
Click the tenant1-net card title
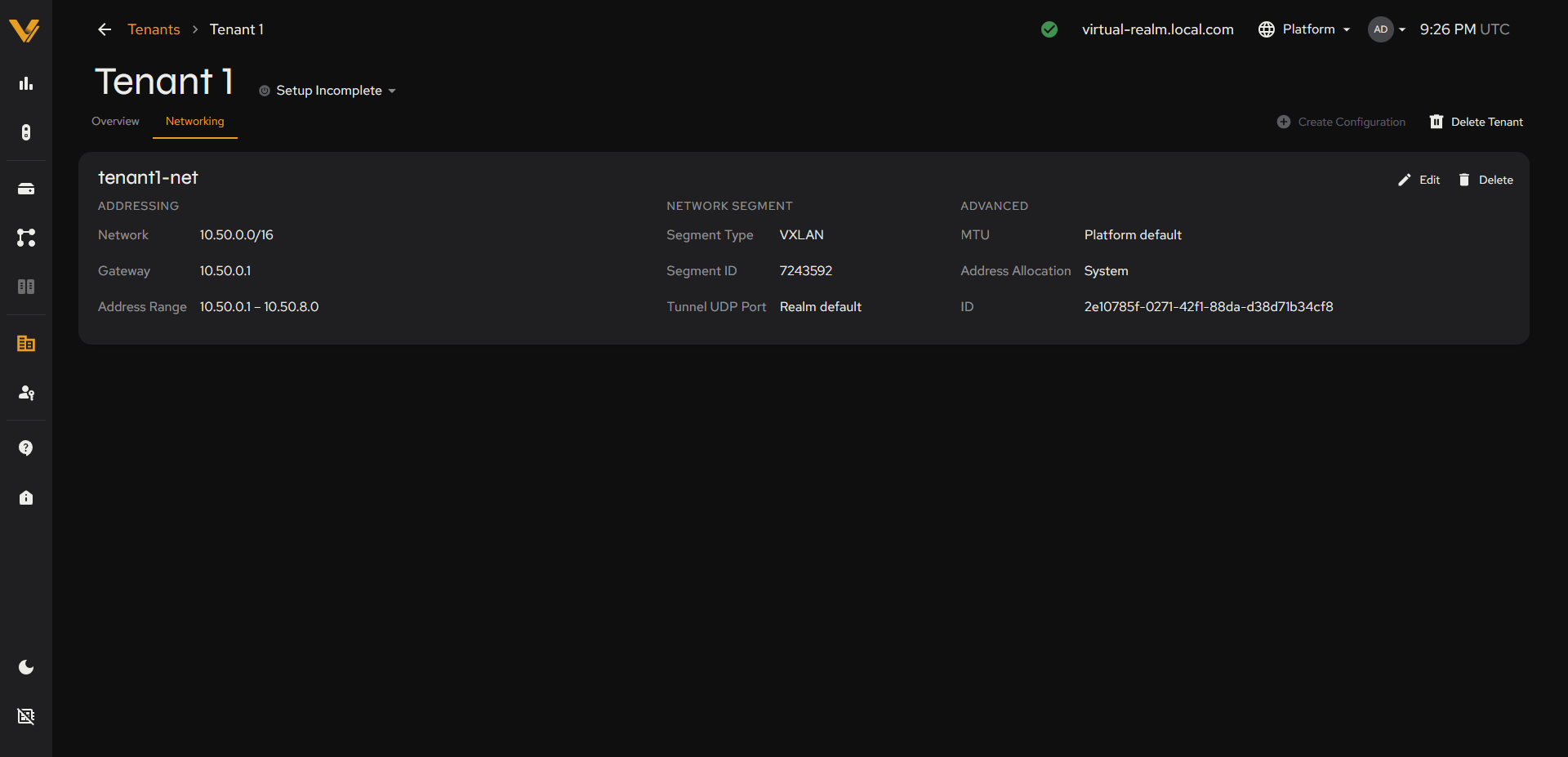[x=148, y=177]
